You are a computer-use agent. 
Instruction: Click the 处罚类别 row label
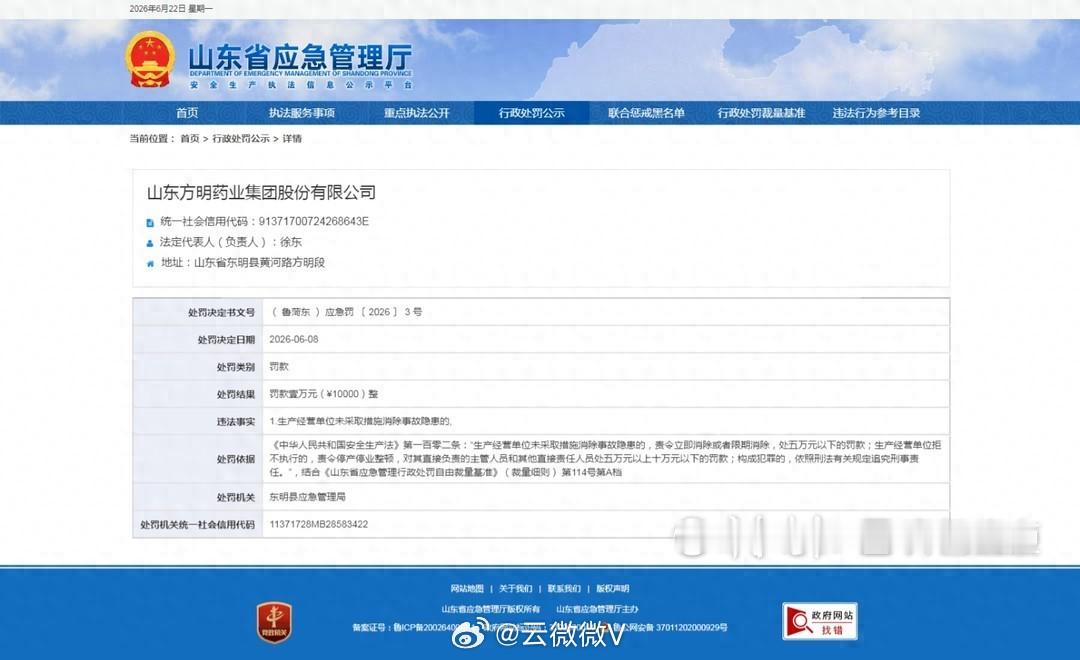click(236, 367)
